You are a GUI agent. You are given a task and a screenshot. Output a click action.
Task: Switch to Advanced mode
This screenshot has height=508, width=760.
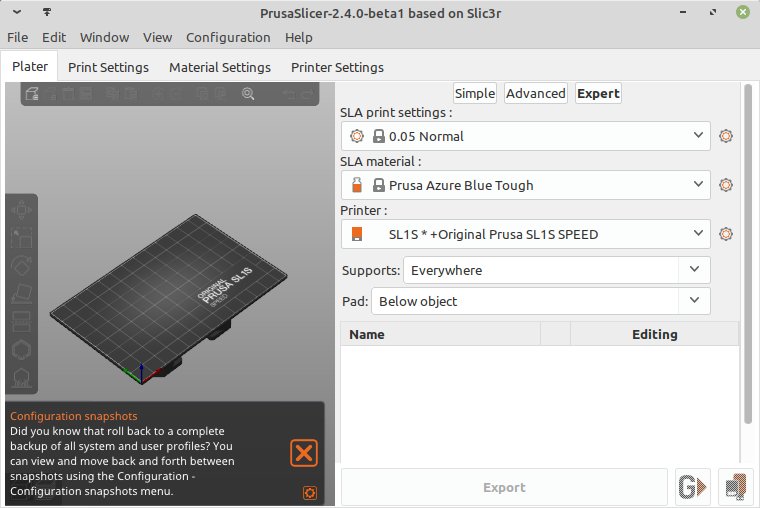[x=536, y=94]
